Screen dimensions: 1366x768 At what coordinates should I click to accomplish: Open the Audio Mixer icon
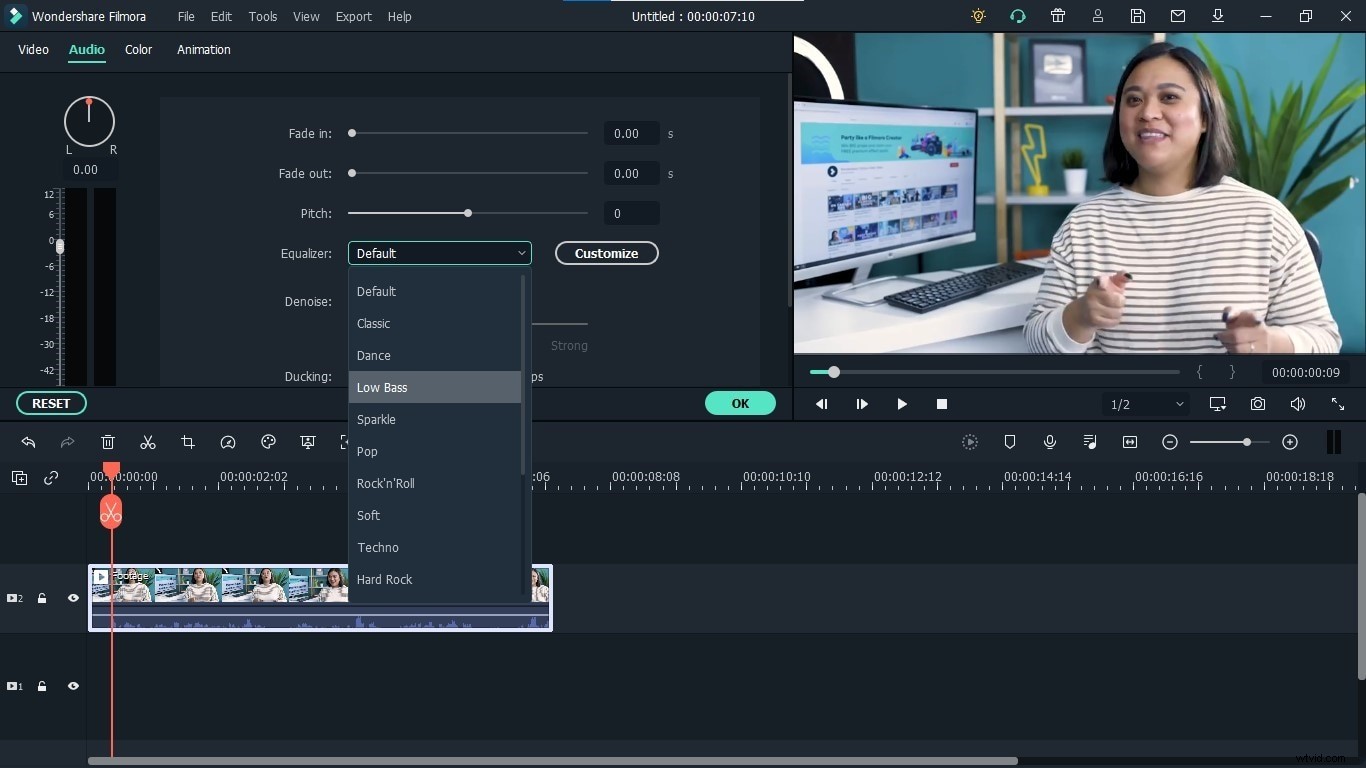coord(1090,442)
